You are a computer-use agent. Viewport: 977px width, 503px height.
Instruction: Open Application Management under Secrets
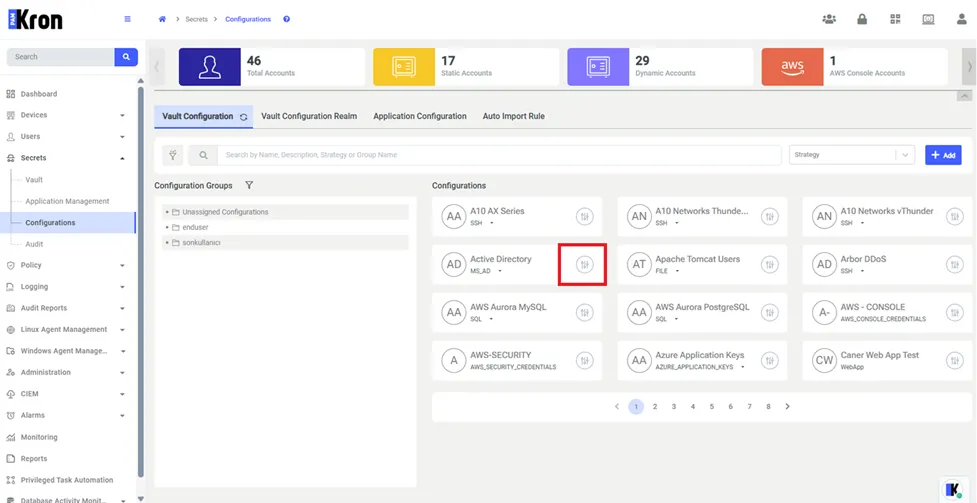tap(67, 201)
